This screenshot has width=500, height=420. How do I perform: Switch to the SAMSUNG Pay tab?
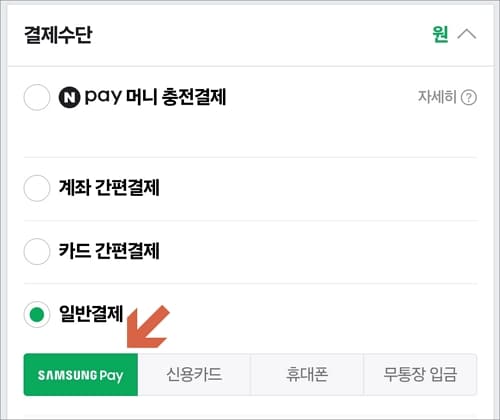(x=81, y=375)
